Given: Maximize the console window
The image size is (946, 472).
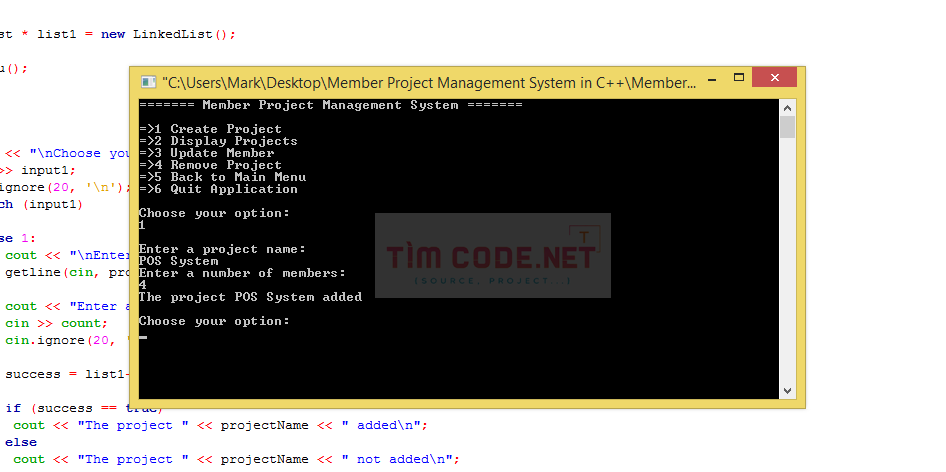Looking at the screenshot, I should click(x=738, y=77).
